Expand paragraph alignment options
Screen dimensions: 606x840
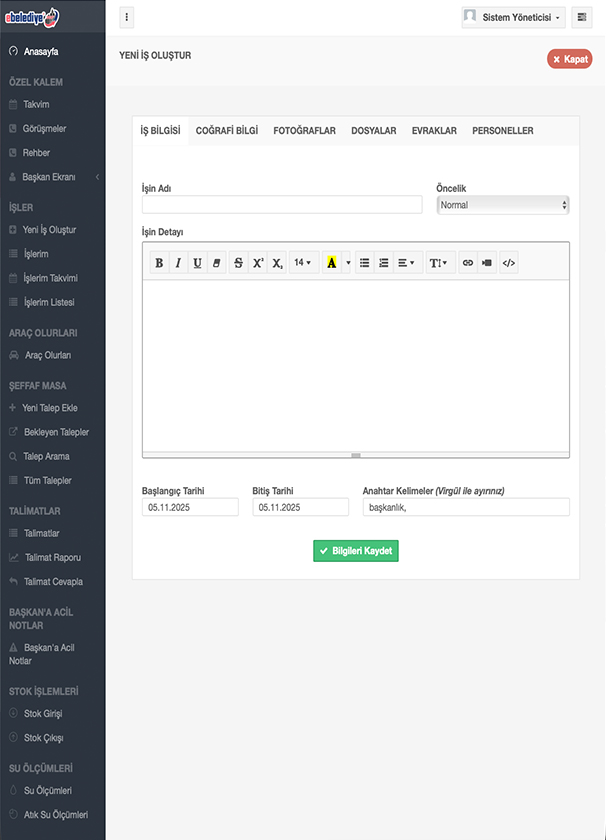(x=406, y=263)
